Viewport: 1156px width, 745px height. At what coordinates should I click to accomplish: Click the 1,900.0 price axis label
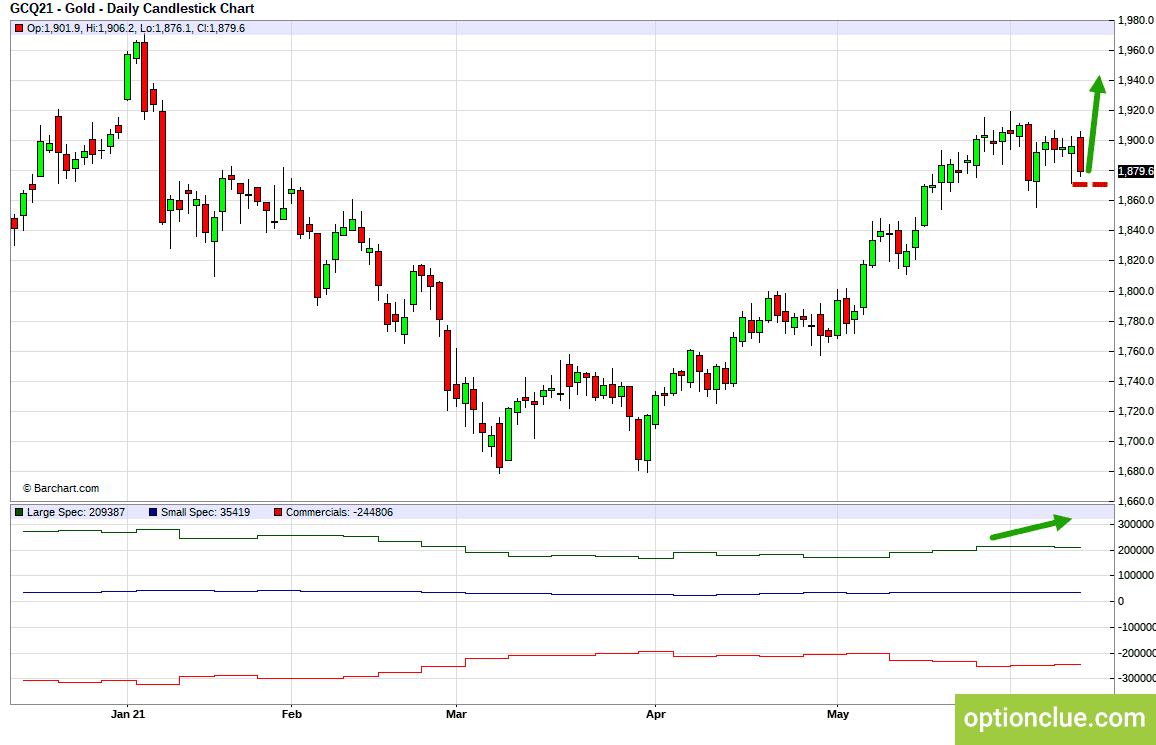(x=1136, y=140)
